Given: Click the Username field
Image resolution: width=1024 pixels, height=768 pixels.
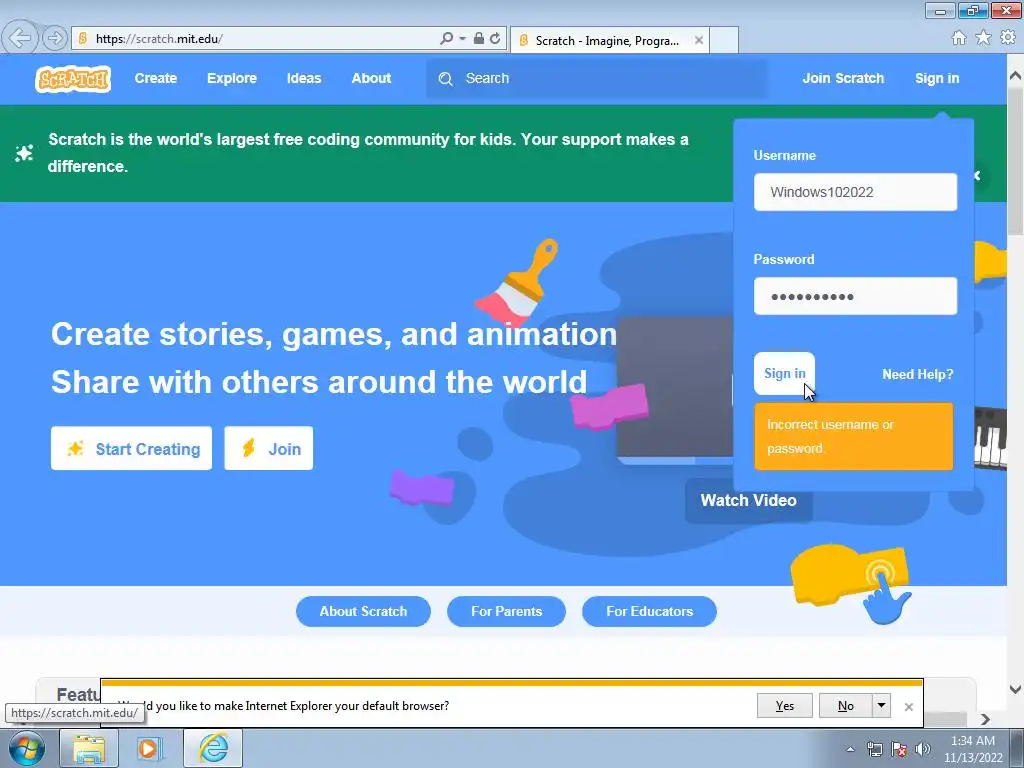Looking at the screenshot, I should 855,192.
